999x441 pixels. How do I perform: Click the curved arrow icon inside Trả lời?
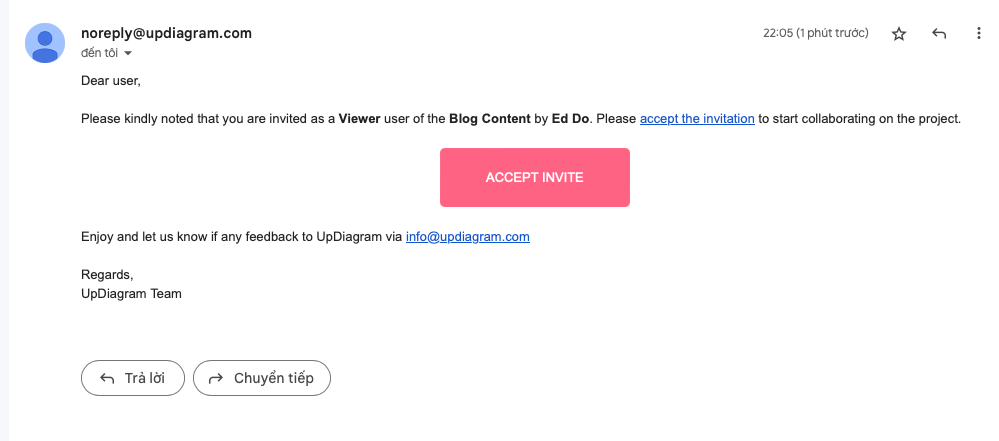(107, 379)
